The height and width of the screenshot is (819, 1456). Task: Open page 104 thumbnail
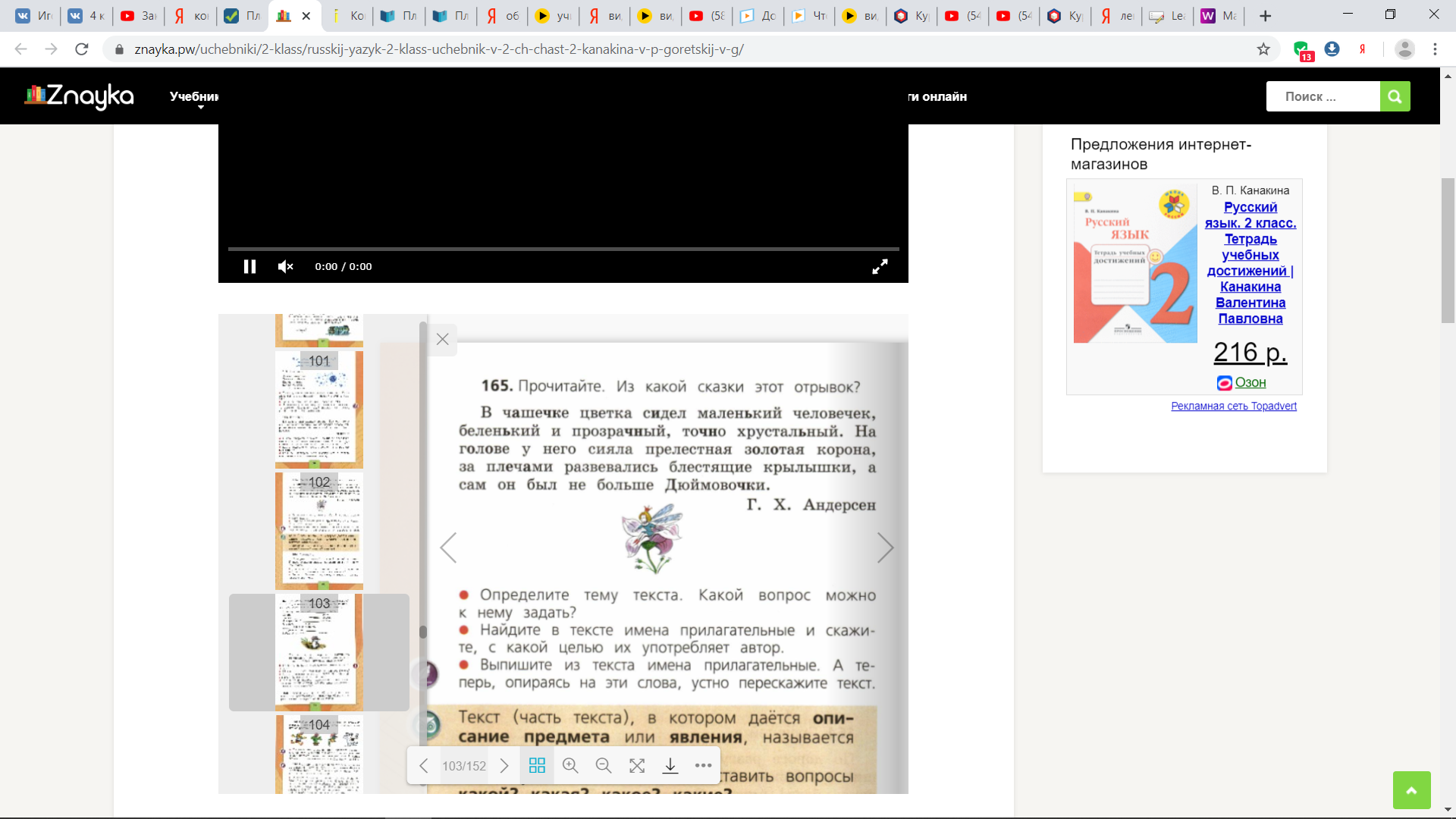319,755
